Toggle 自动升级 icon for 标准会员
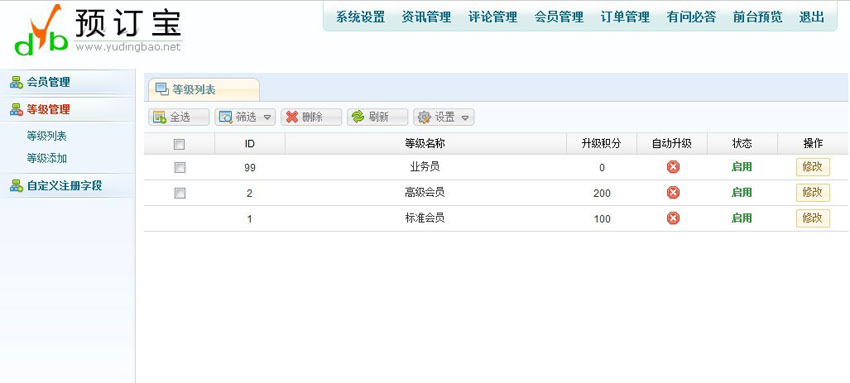This screenshot has height=383, width=850. 673,218
